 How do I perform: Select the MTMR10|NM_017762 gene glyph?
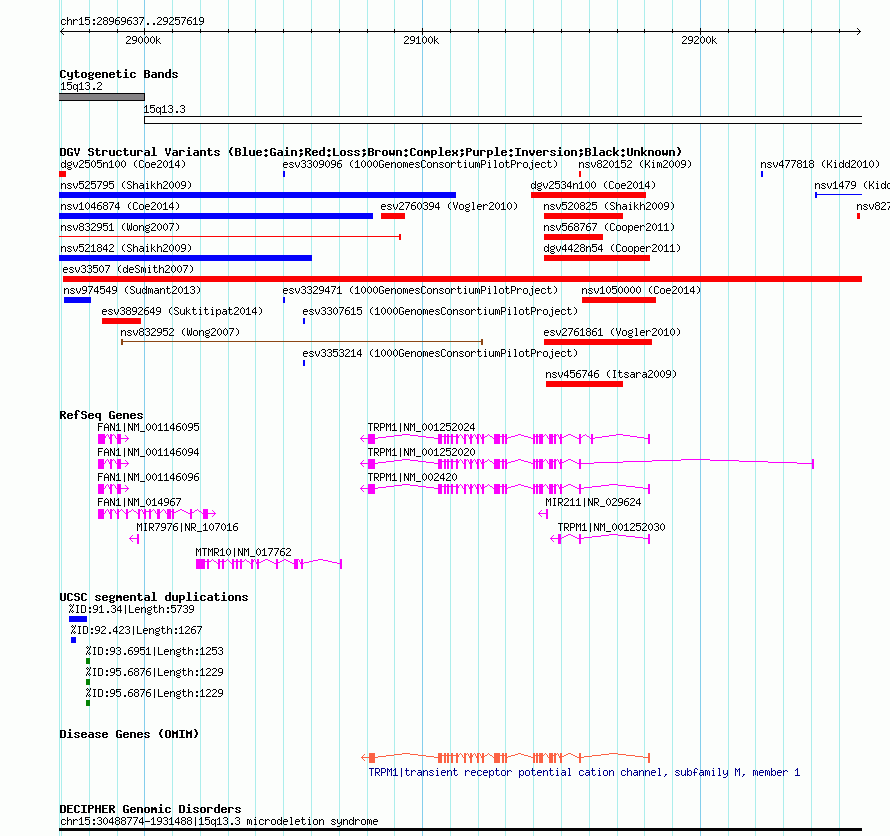click(x=269, y=564)
